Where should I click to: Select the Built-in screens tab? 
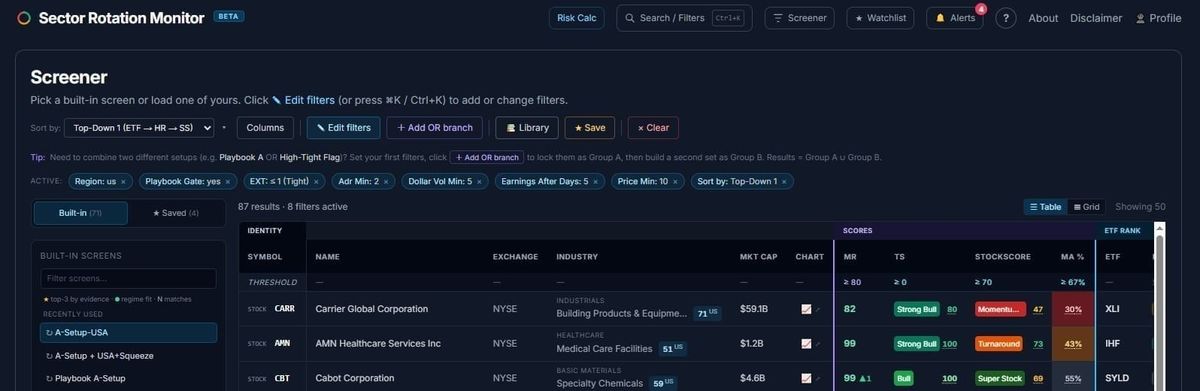pyautogui.click(x=81, y=213)
